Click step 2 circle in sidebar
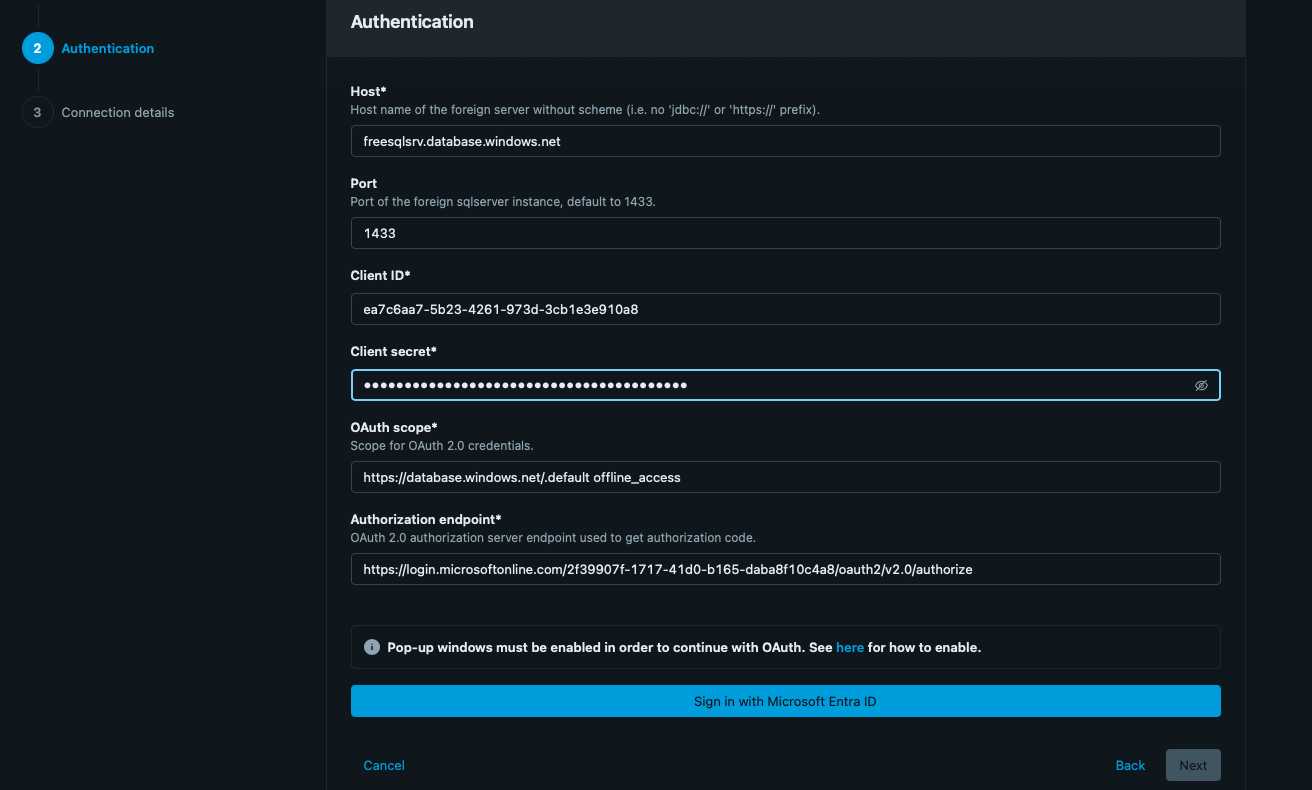 click(37, 48)
